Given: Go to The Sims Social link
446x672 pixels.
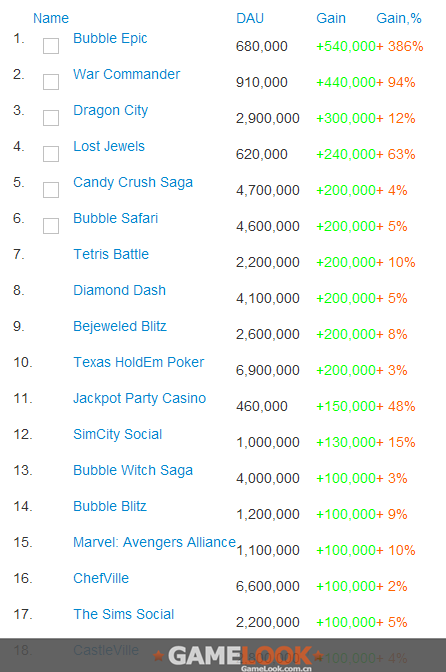Looking at the screenshot, I should coord(124,614).
